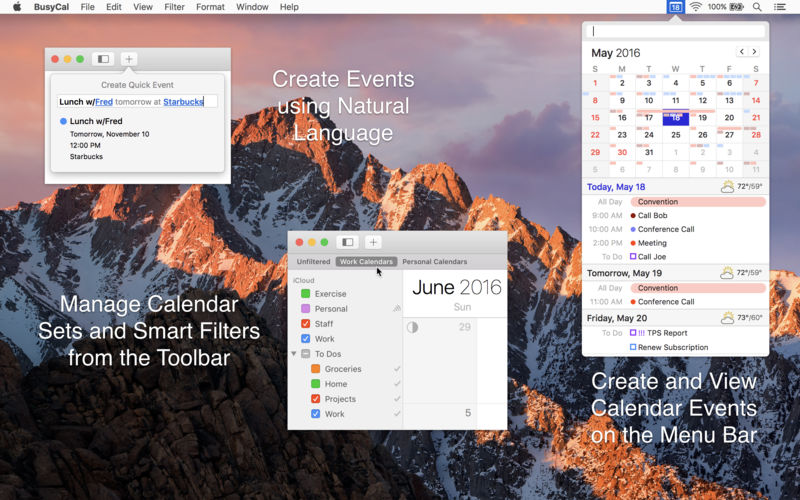Go to next month in mini calendar
Screen dimensions: 800x500
coord(754,52)
